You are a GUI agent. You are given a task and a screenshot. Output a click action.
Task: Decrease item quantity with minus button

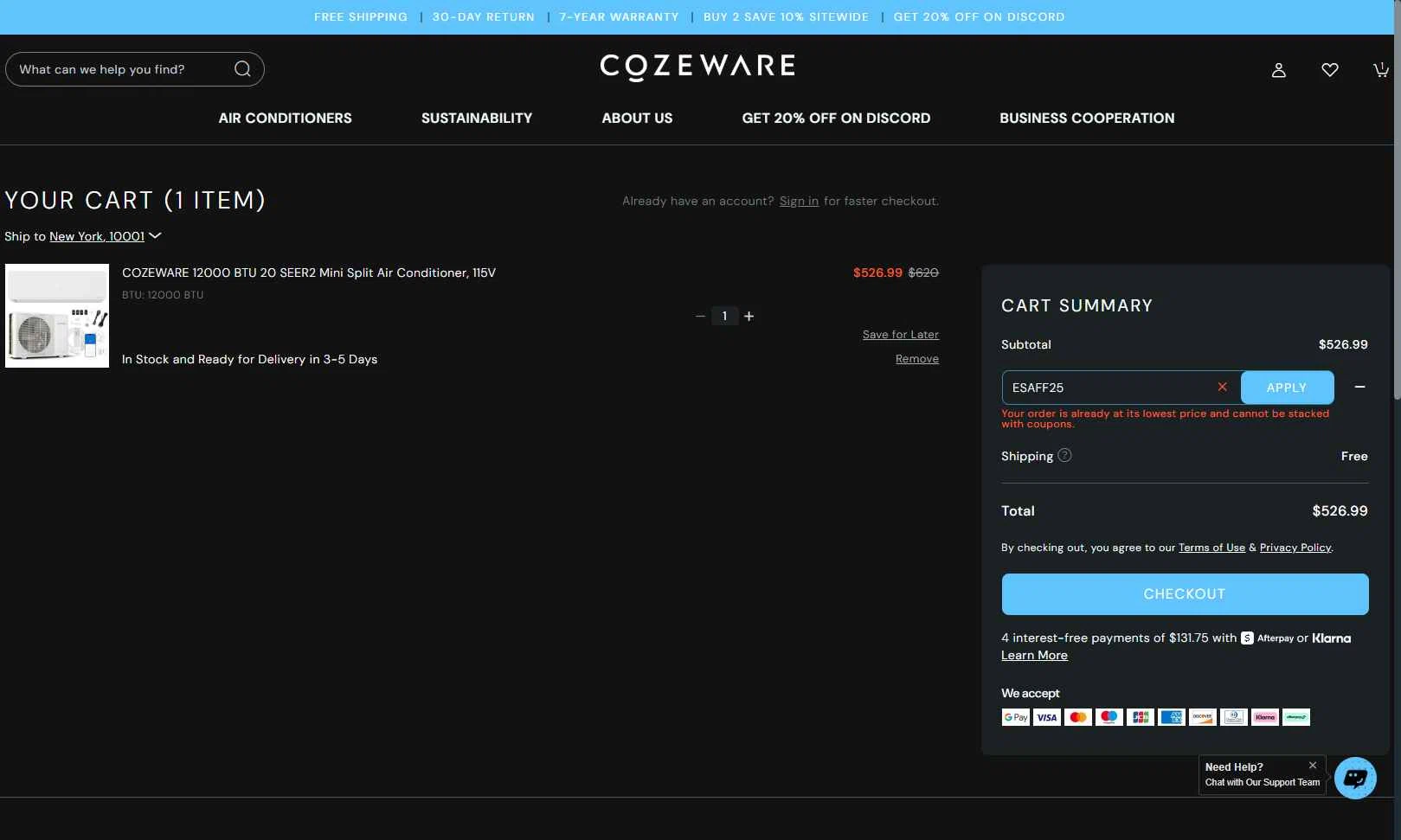(x=700, y=317)
